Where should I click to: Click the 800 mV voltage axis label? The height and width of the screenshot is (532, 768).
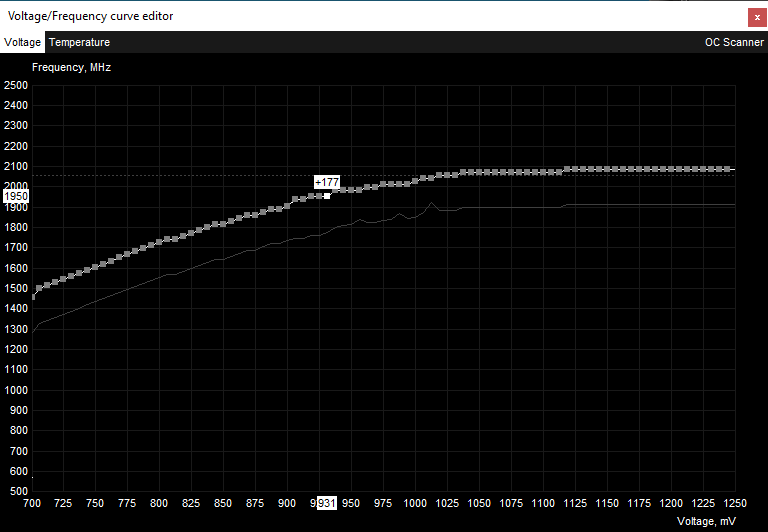click(159, 503)
